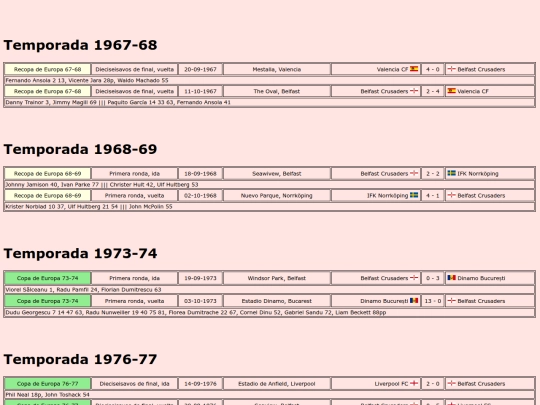Click Belfast Crusaders flag in the 18-09-1968 row
The width and height of the screenshot is (540, 405).
pos(414,173)
